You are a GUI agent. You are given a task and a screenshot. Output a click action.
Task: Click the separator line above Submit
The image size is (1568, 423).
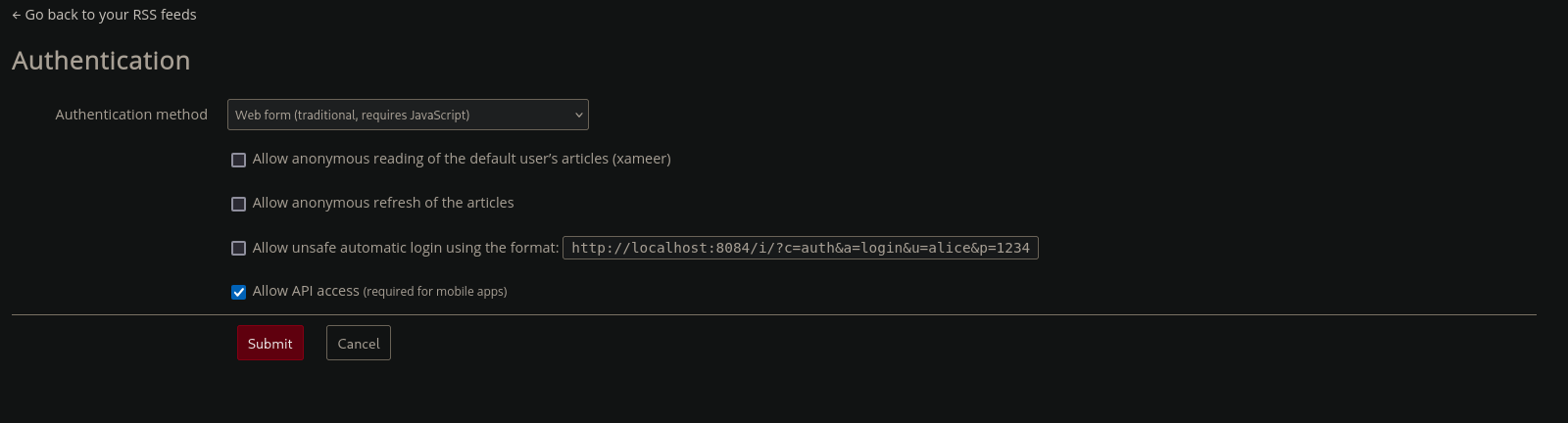coord(774,315)
